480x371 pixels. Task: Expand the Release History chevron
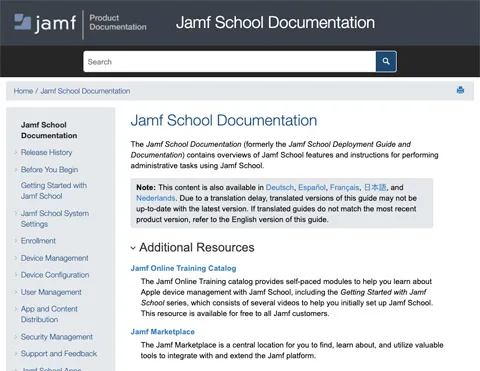(x=16, y=152)
